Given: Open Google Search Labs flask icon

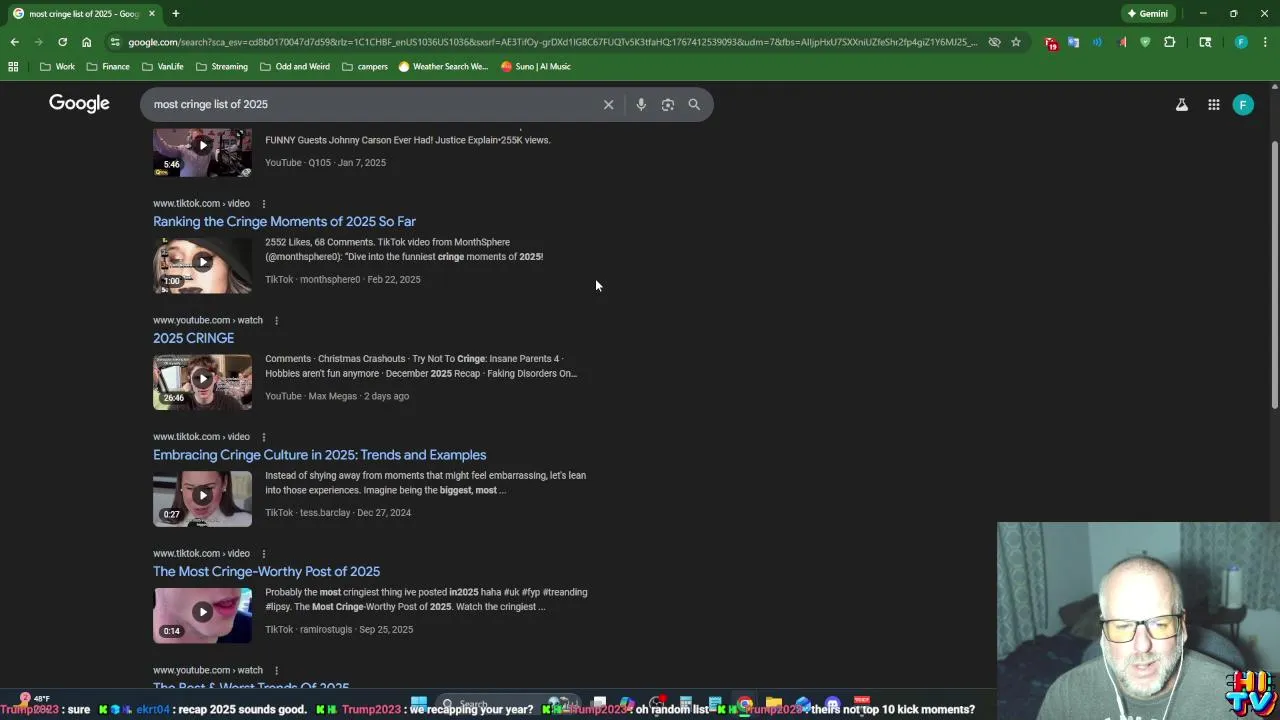Looking at the screenshot, I should point(1182,104).
